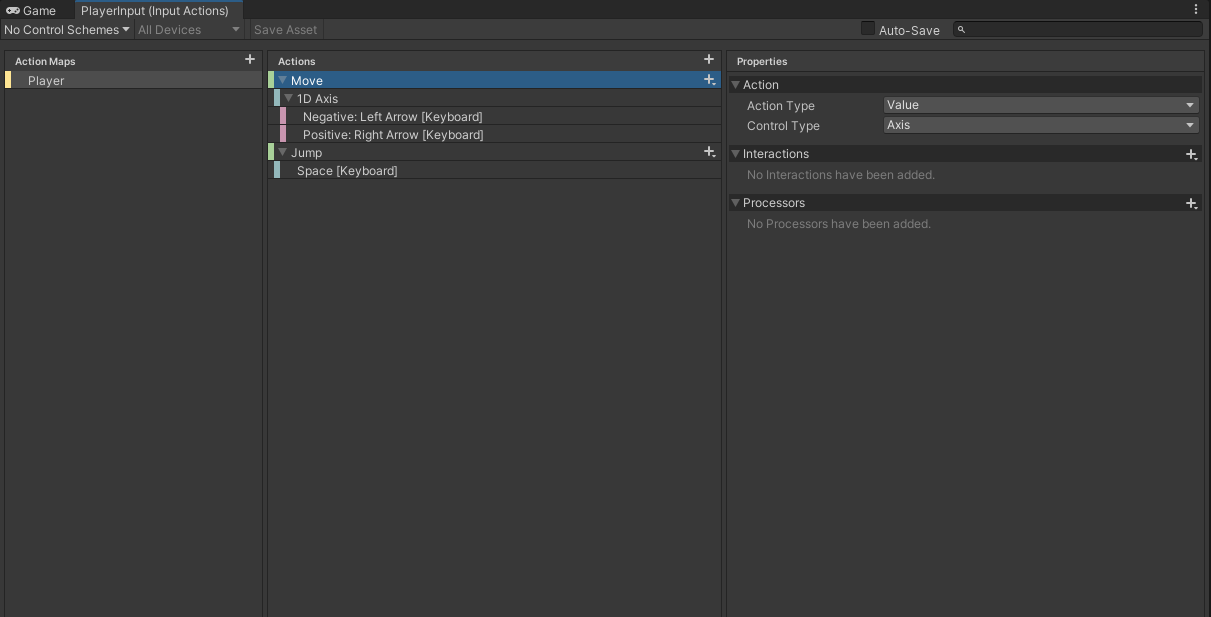Add a new interaction
1211x617 pixels.
1191,154
